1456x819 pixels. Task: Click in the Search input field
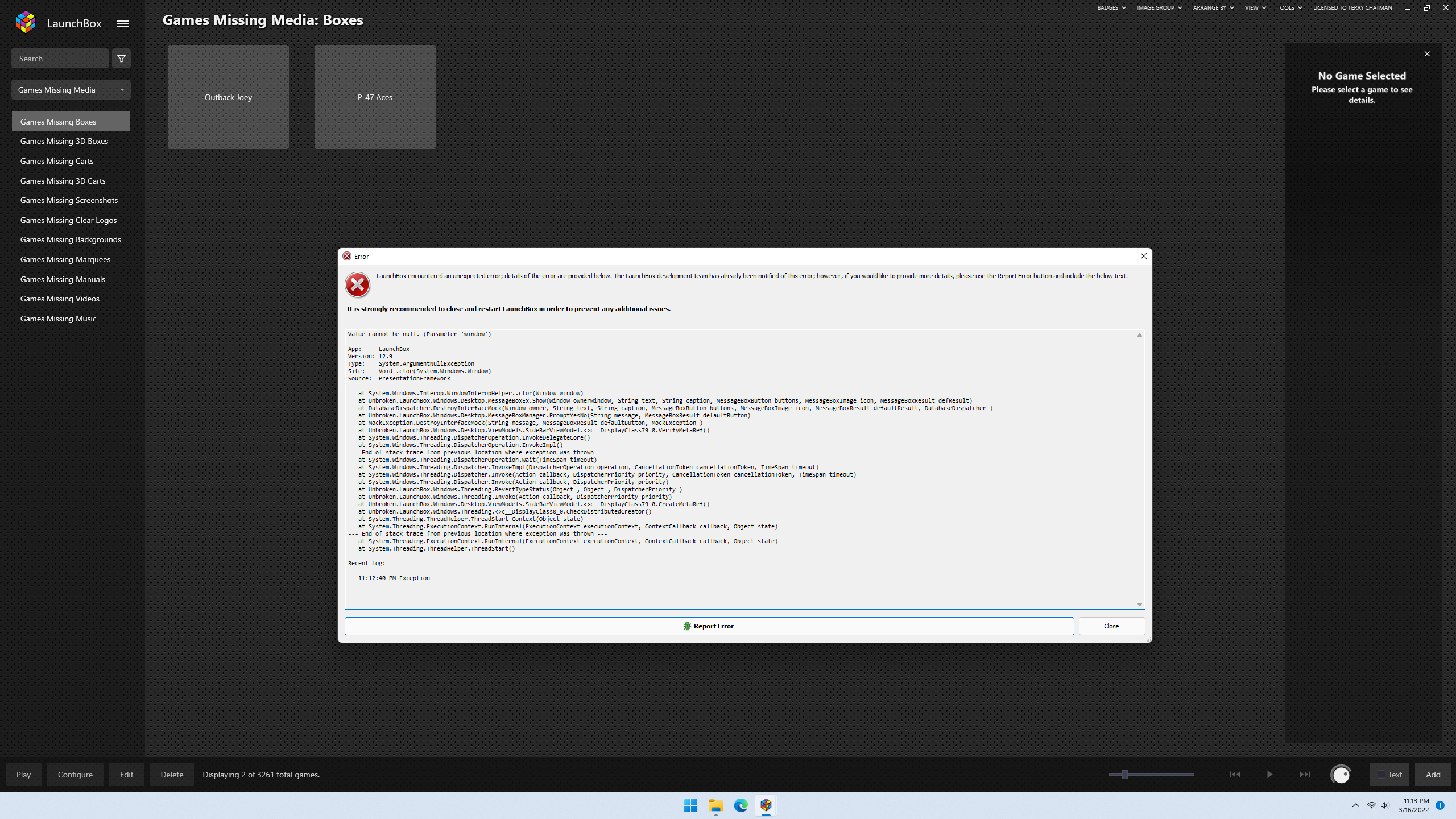coord(60,59)
